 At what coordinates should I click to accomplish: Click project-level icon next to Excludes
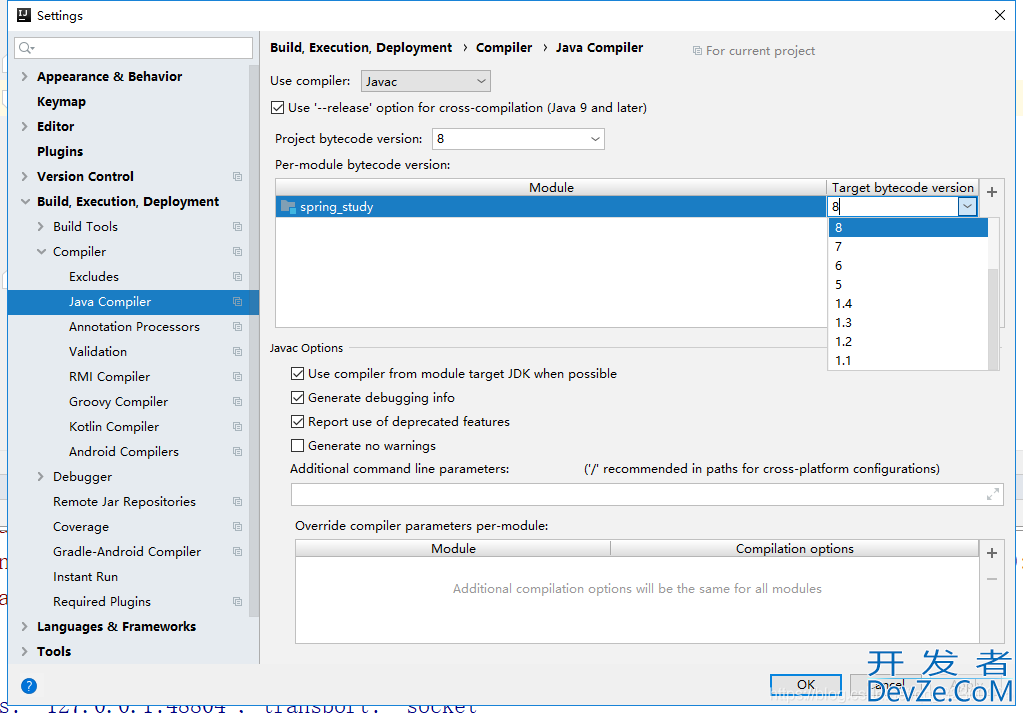pos(237,277)
